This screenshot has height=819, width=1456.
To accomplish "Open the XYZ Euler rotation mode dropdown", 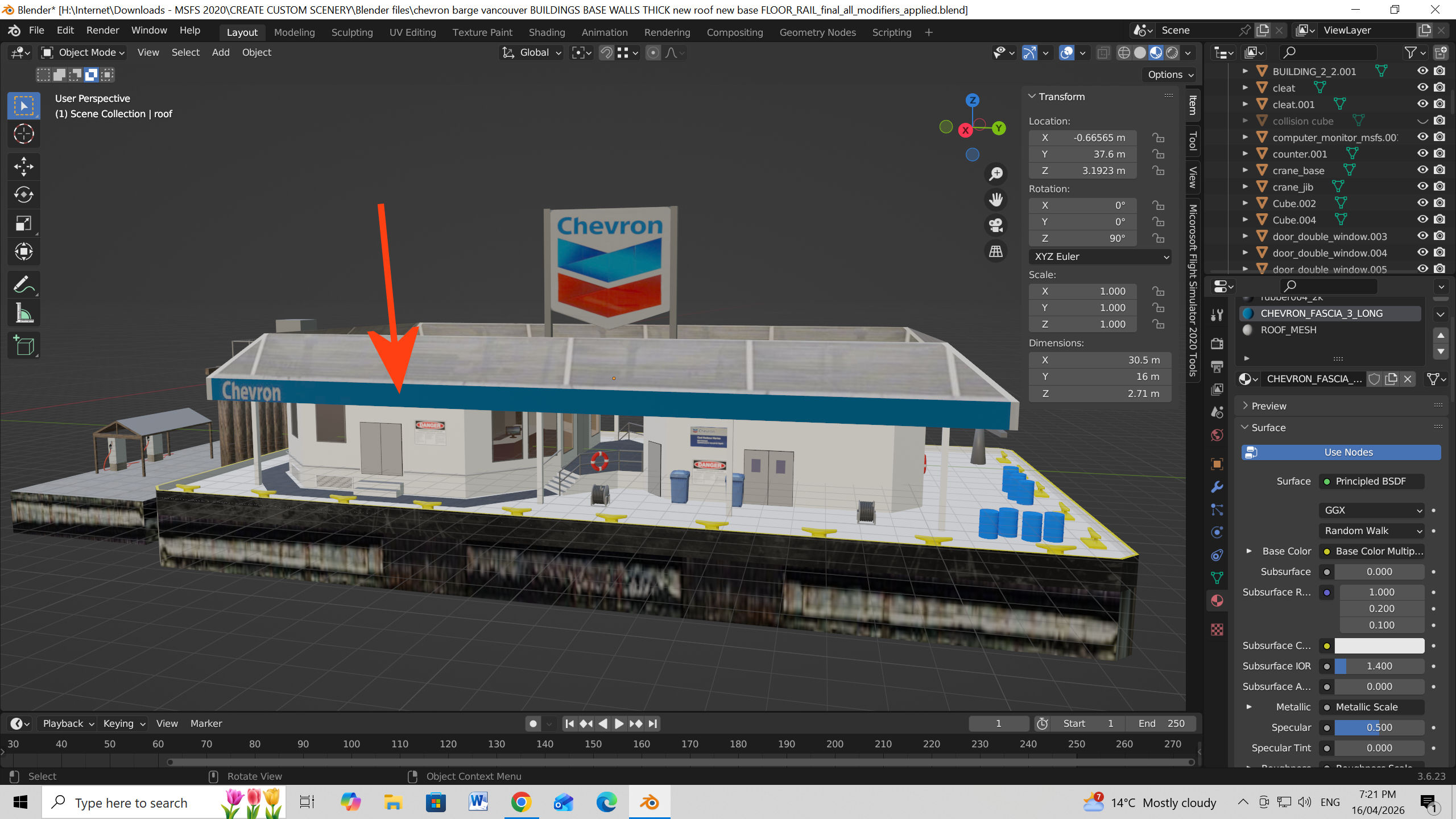I will (x=1100, y=257).
